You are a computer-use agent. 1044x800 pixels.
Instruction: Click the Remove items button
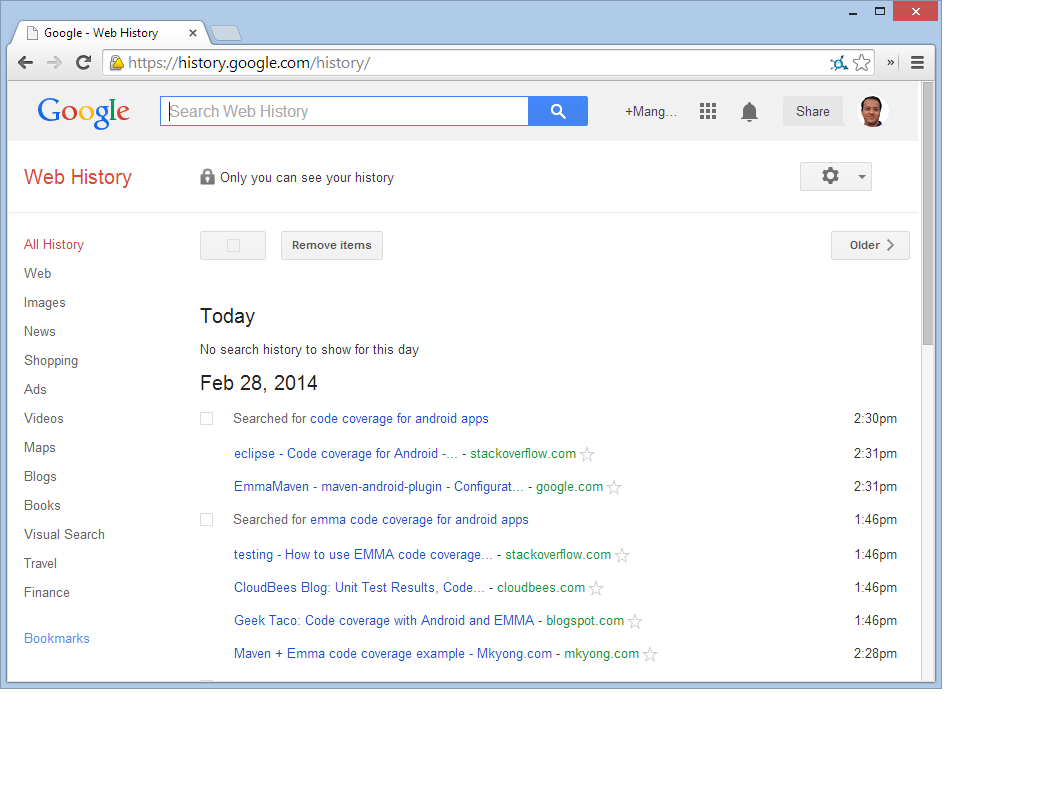[x=332, y=246]
